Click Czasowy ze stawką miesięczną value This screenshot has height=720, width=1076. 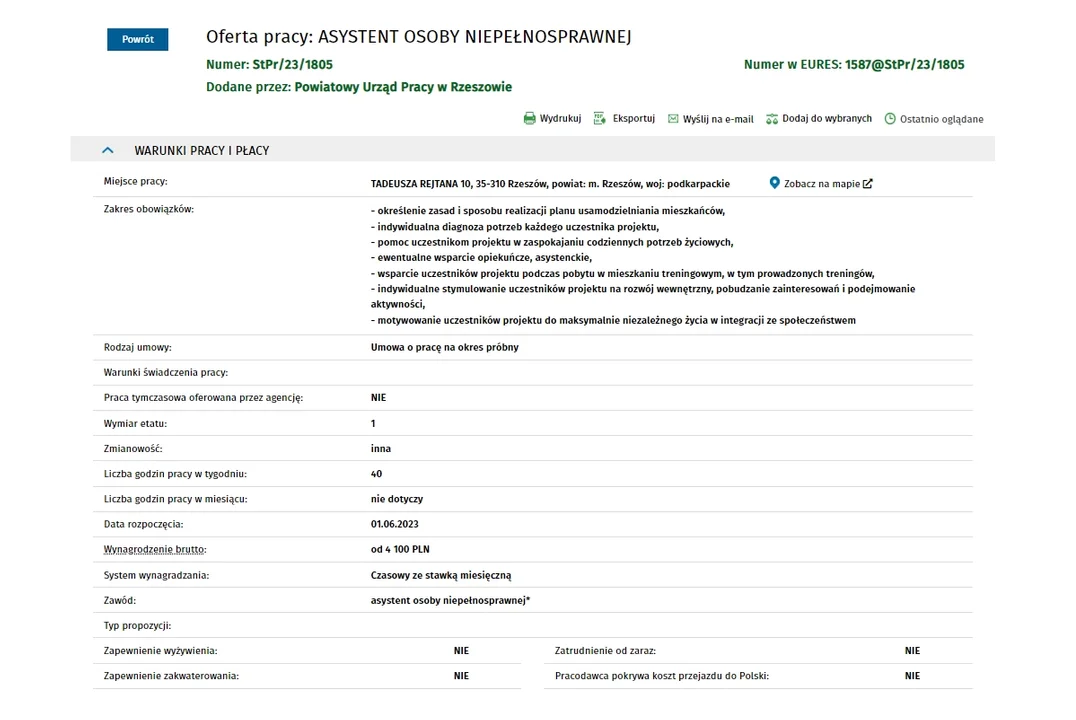441,575
